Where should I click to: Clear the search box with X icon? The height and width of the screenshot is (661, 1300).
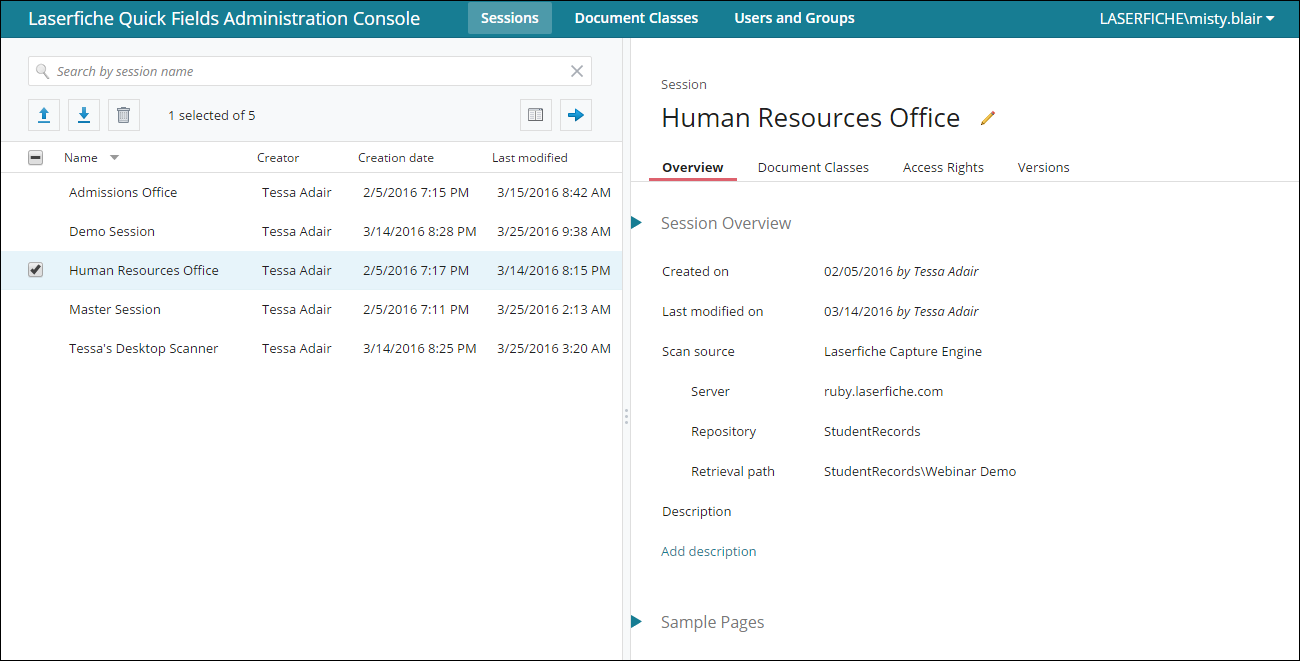tap(577, 71)
